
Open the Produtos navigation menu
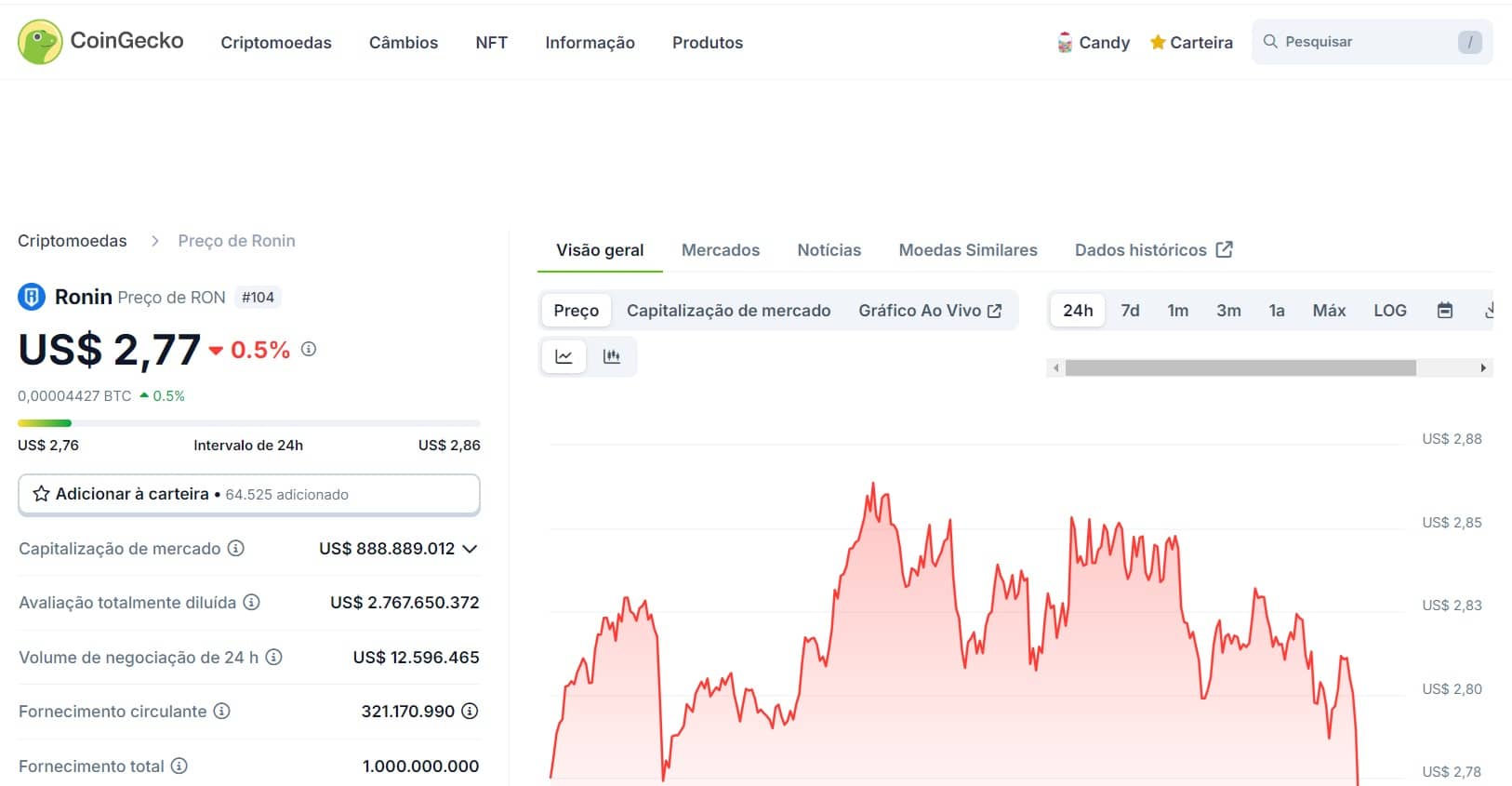pyautogui.click(x=708, y=43)
